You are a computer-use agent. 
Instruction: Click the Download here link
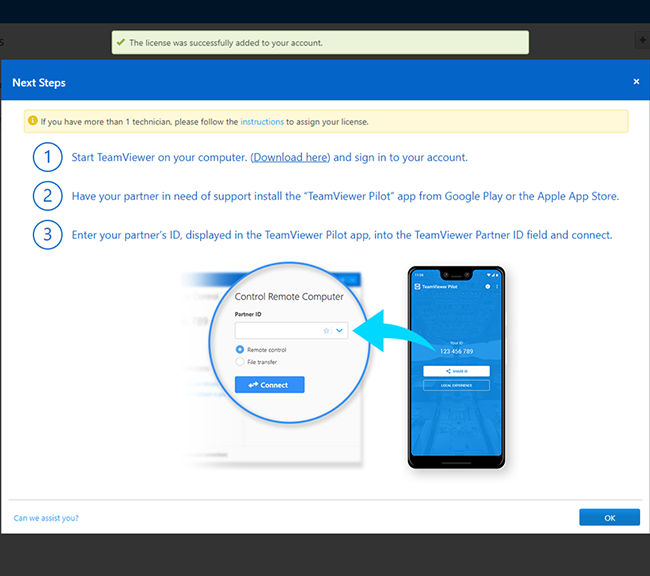(290, 158)
